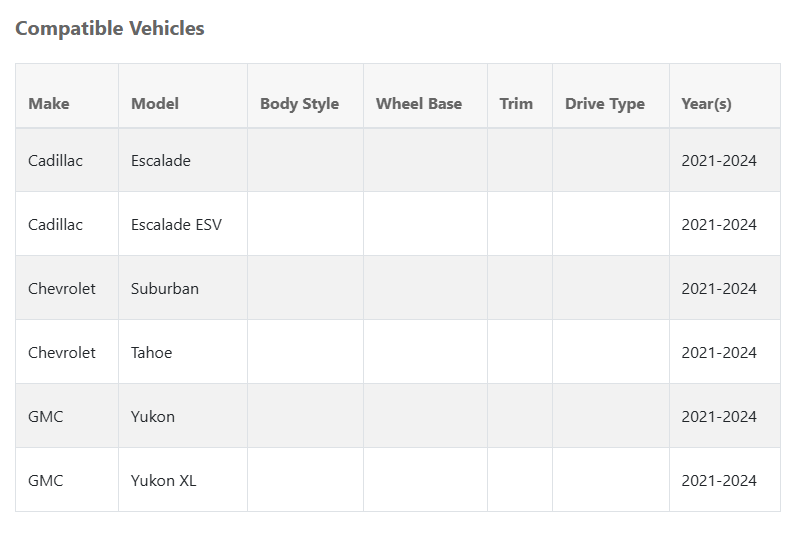Click the Make column header
Viewport: 793px width, 542px height.
point(49,103)
